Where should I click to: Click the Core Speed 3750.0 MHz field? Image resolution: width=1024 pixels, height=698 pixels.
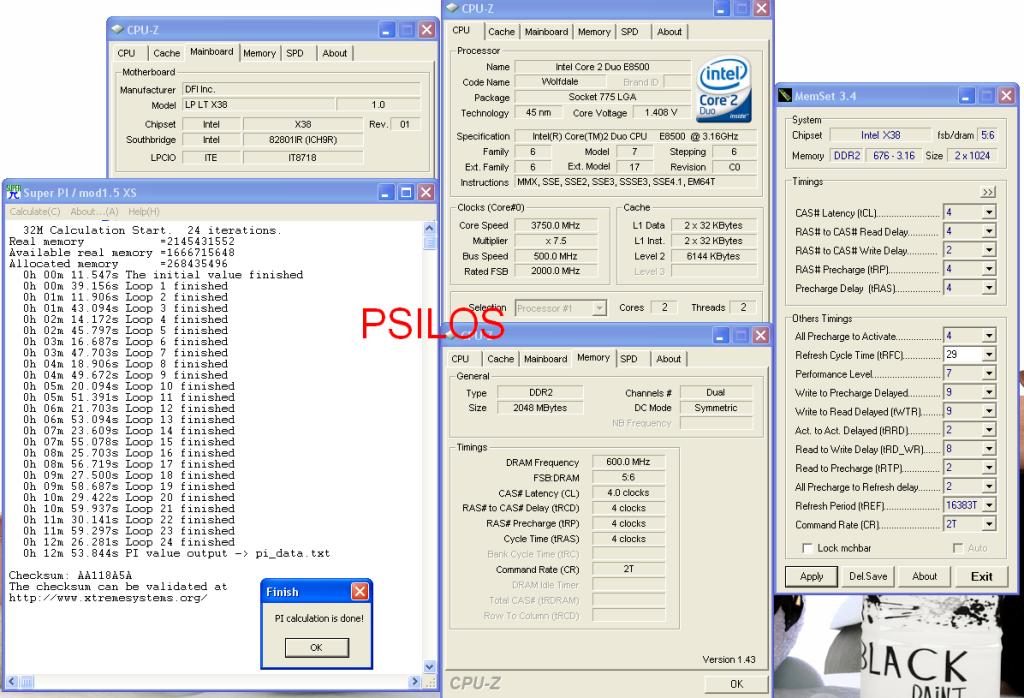point(555,225)
